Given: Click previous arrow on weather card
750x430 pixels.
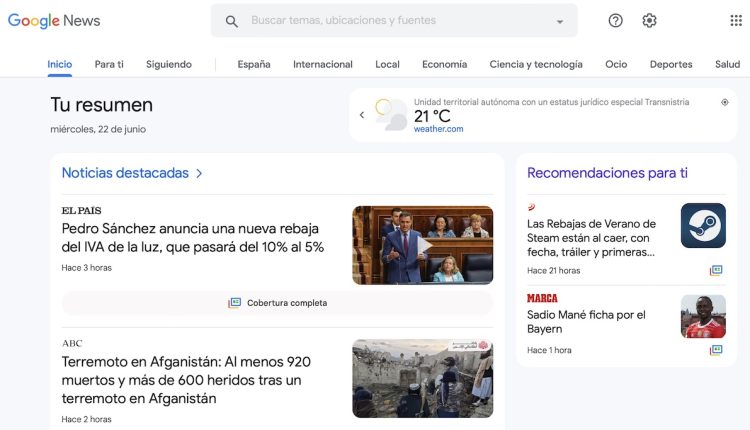Looking at the screenshot, I should tap(362, 115).
